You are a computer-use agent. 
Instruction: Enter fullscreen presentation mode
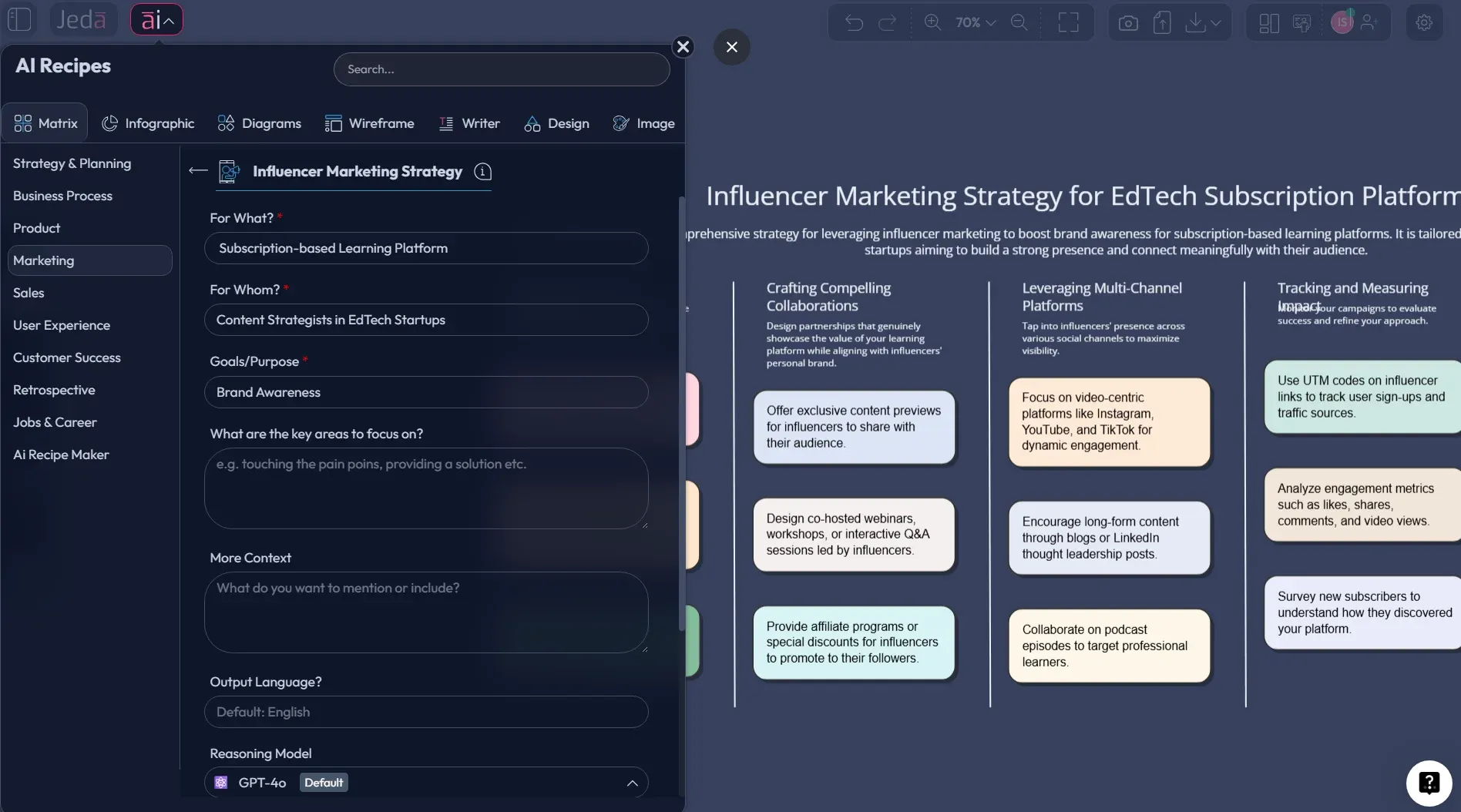(1070, 22)
